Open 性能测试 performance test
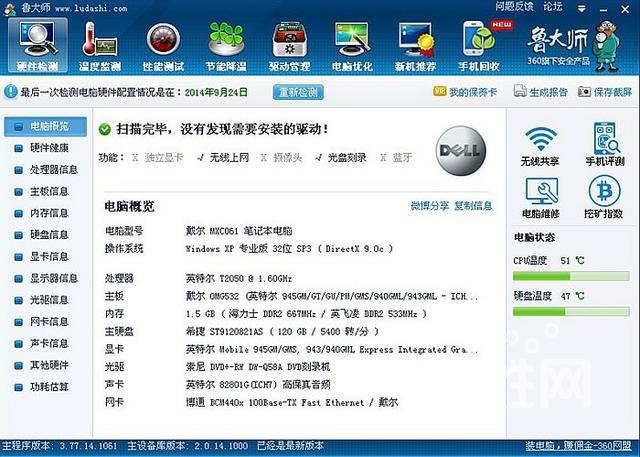This screenshot has height=457, width=640. [163, 47]
